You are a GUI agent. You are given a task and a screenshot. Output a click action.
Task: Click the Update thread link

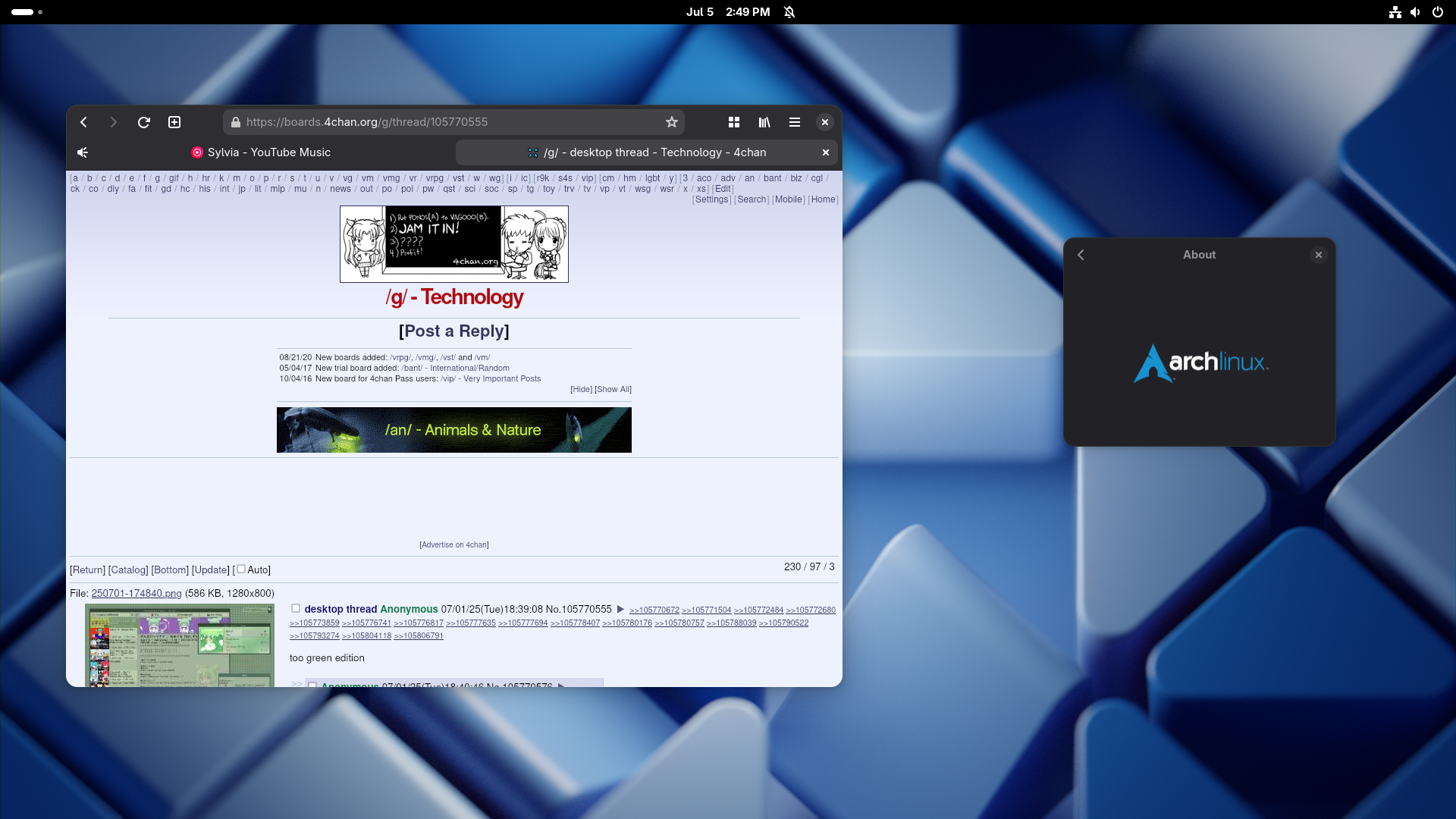point(210,570)
